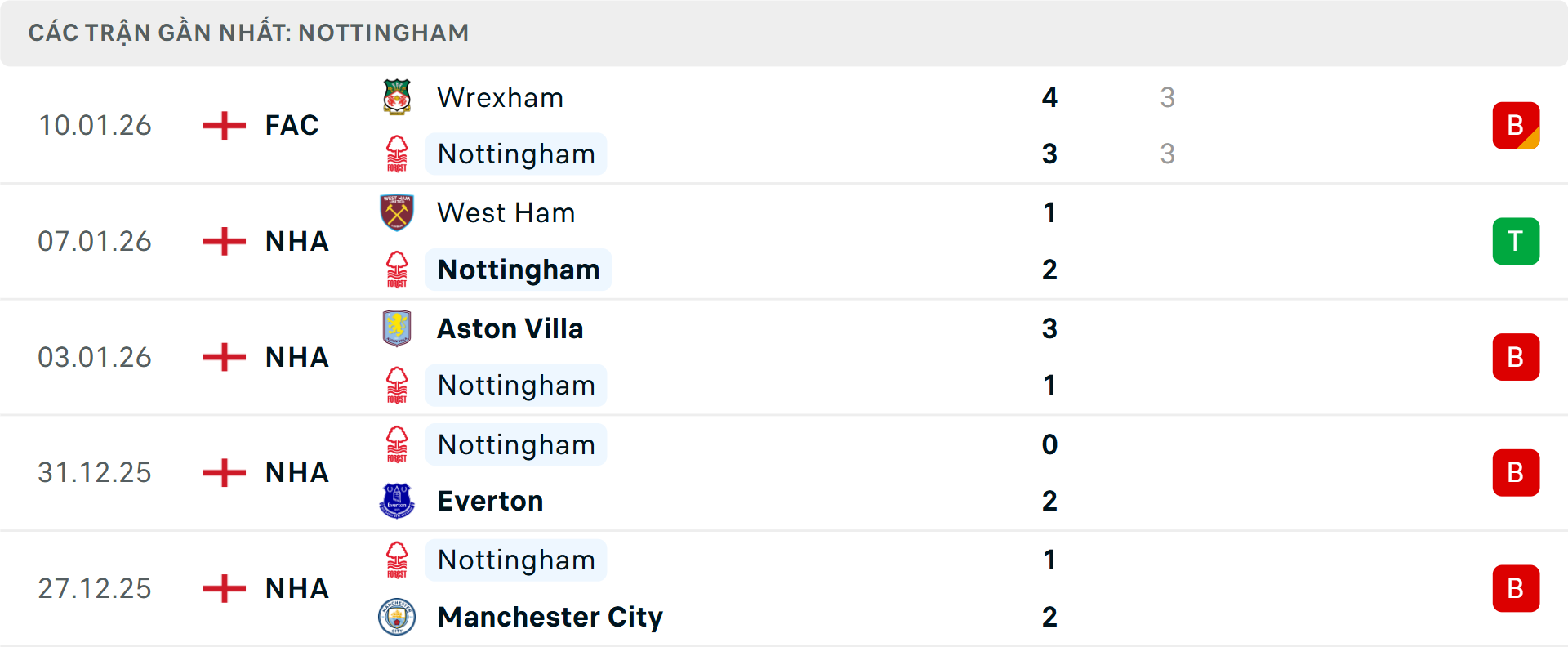1568x647 pixels.
Task: Open the Aston Villa team link
Action: pos(510,328)
